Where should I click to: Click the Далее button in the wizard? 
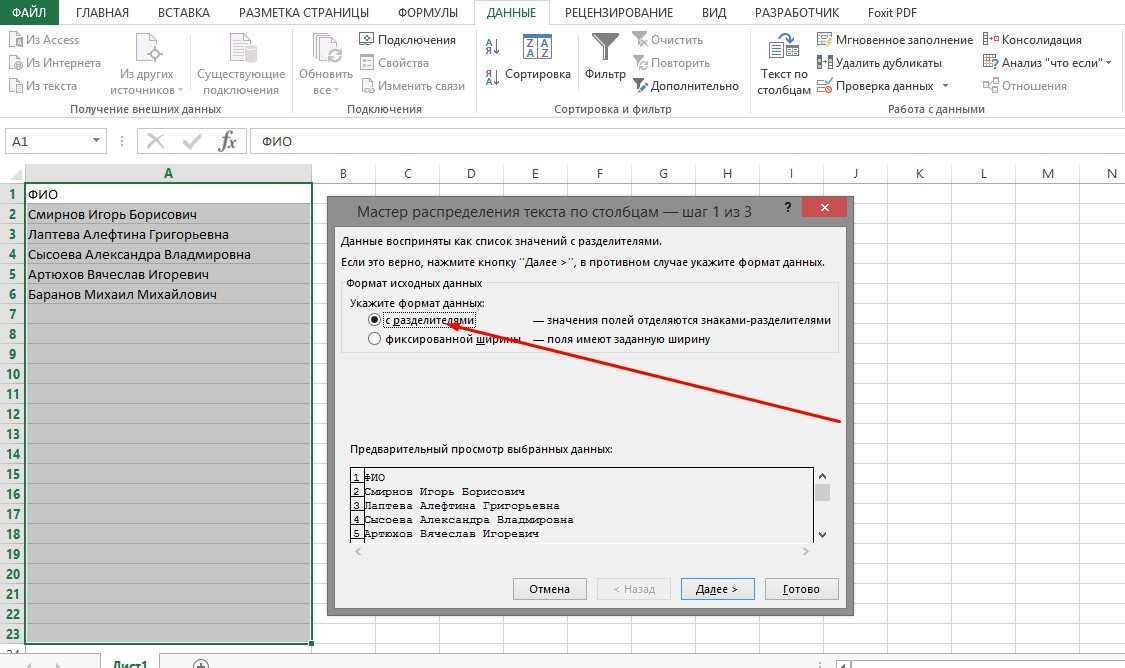click(717, 589)
